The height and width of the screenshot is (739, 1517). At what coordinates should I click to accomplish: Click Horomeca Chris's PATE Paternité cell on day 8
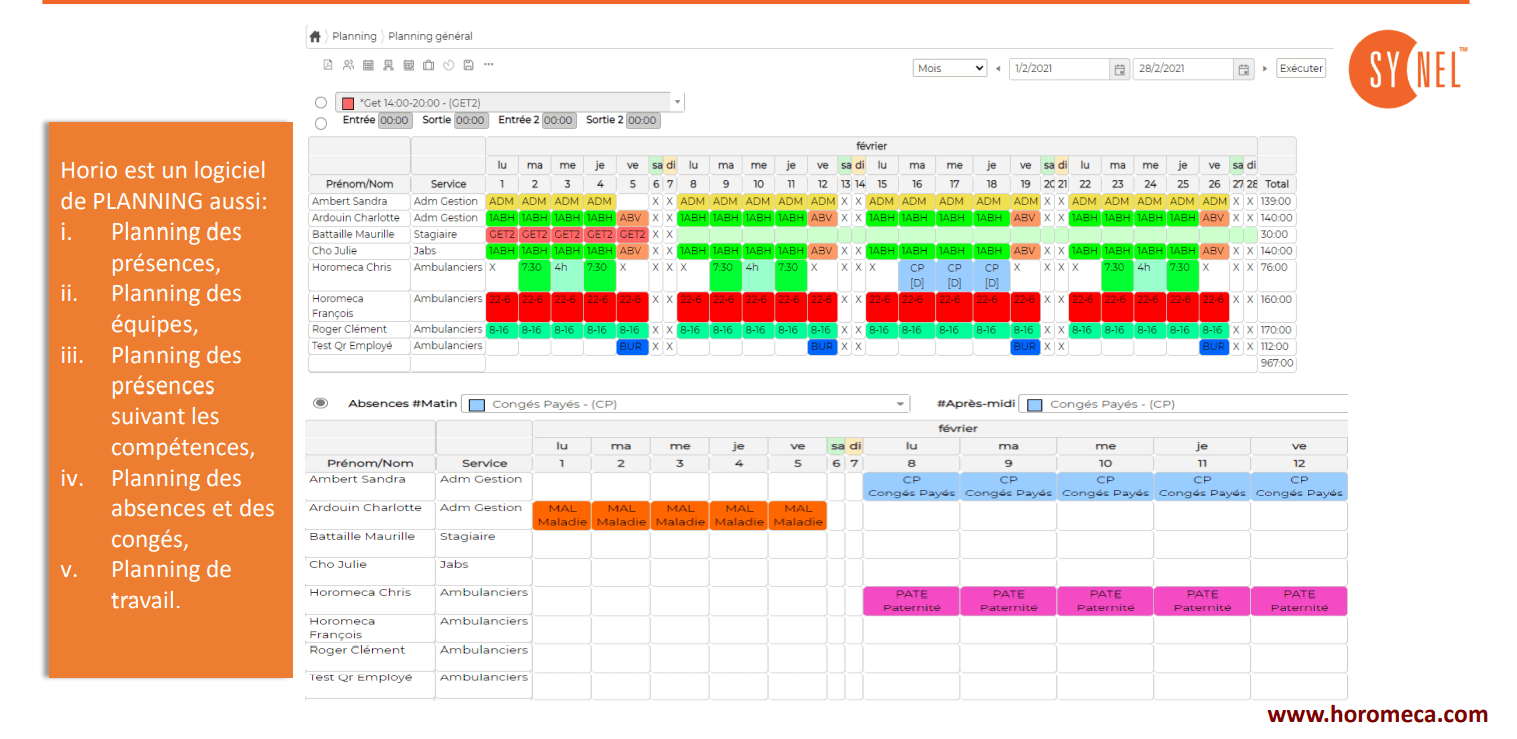coord(911,601)
